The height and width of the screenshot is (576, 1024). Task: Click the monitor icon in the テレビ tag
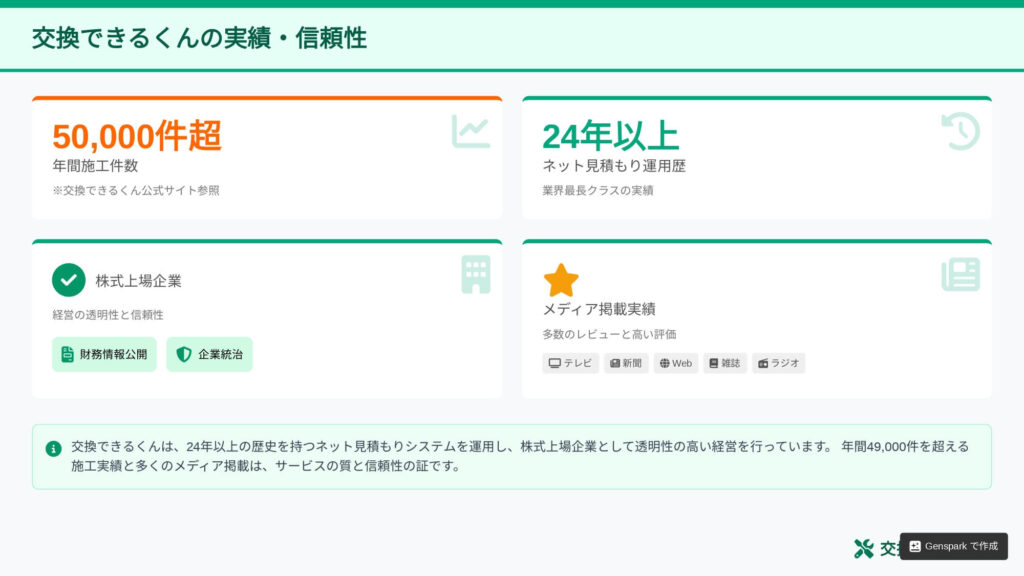click(x=554, y=363)
